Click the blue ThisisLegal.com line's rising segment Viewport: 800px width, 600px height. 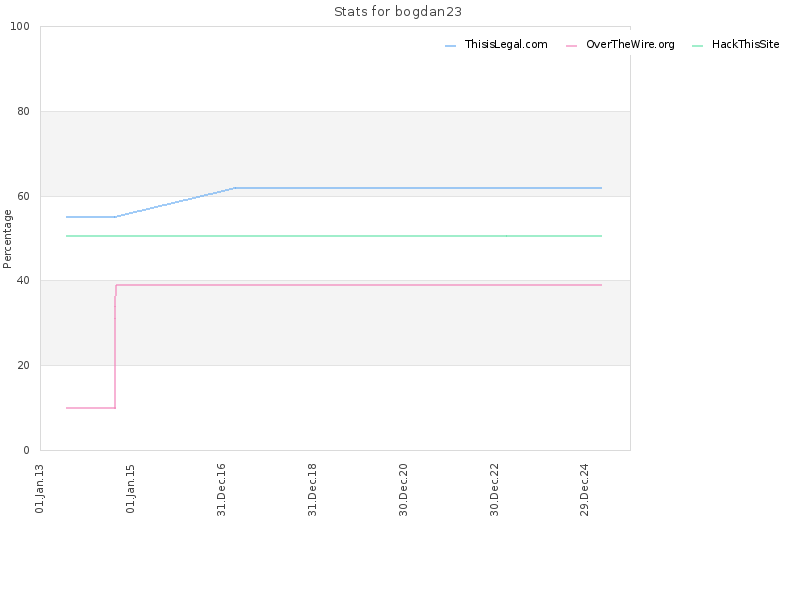point(175,203)
